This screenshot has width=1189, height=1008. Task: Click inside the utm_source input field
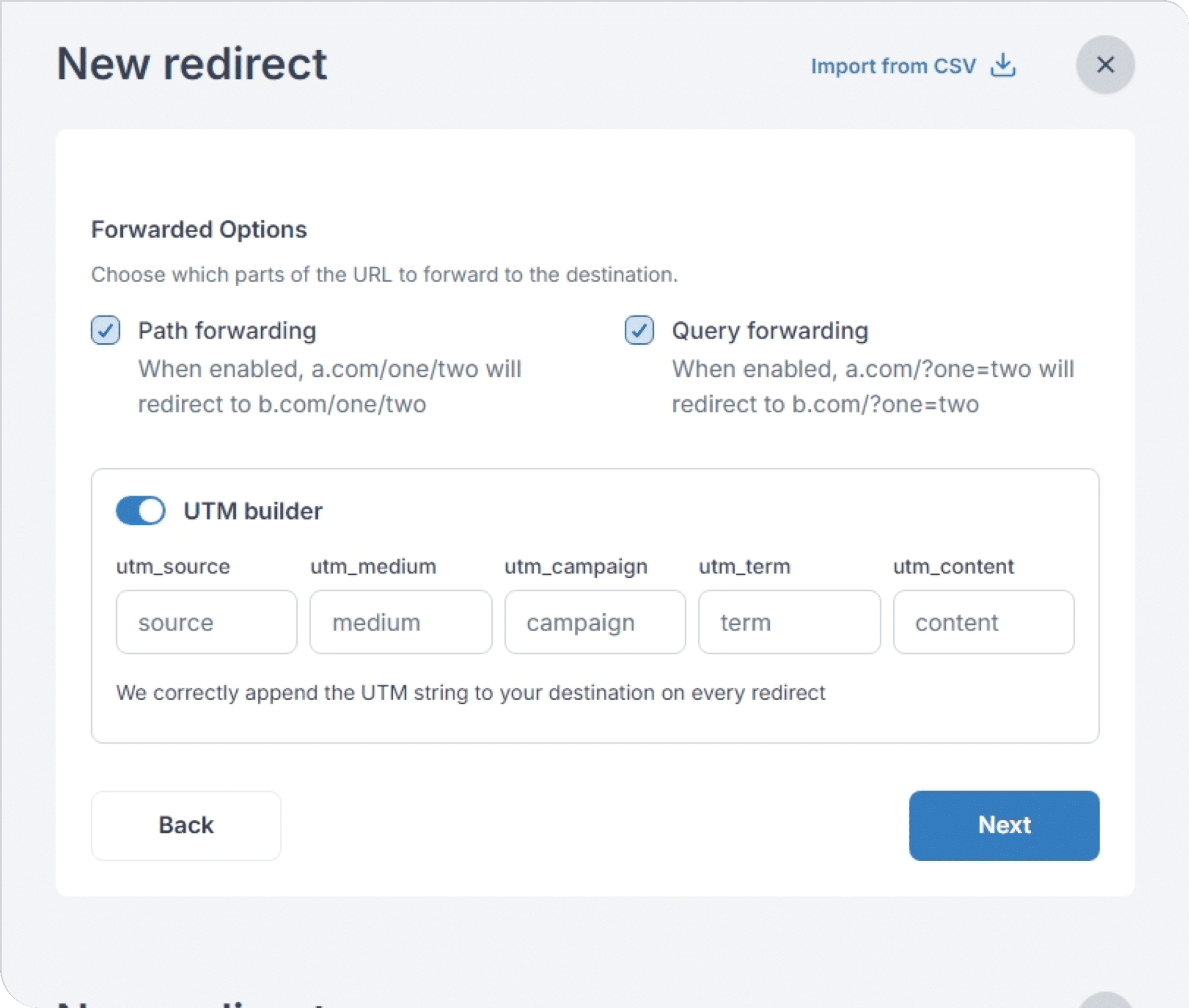click(206, 621)
